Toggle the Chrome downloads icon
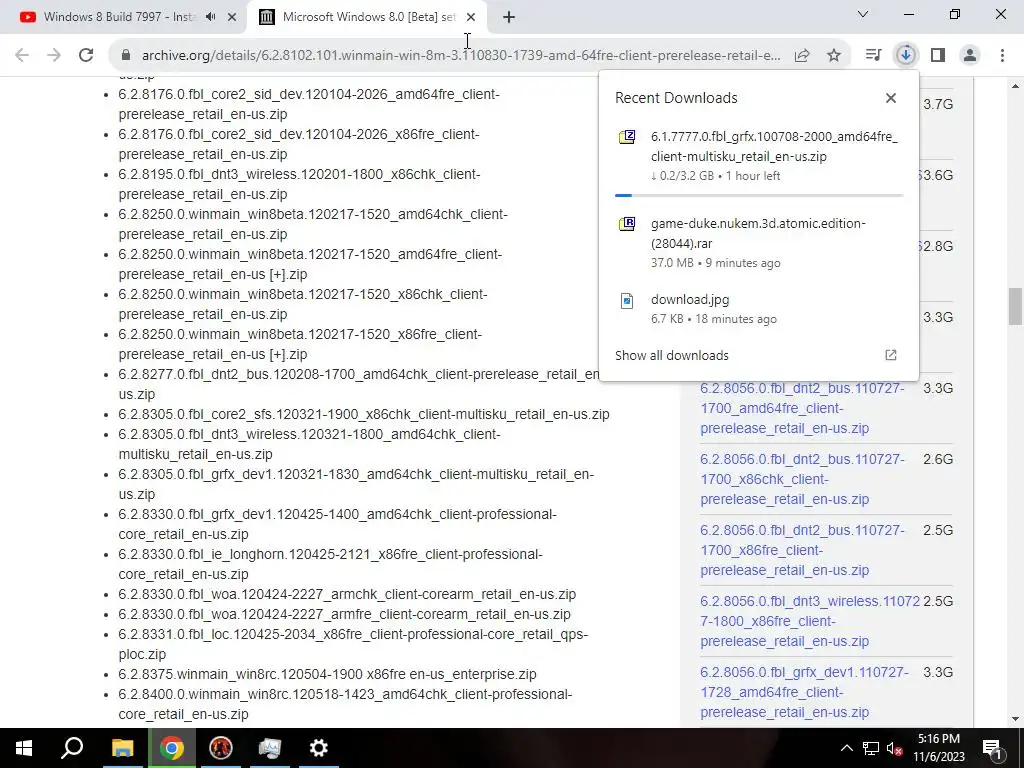This screenshot has width=1024, height=768. pyautogui.click(x=906, y=56)
